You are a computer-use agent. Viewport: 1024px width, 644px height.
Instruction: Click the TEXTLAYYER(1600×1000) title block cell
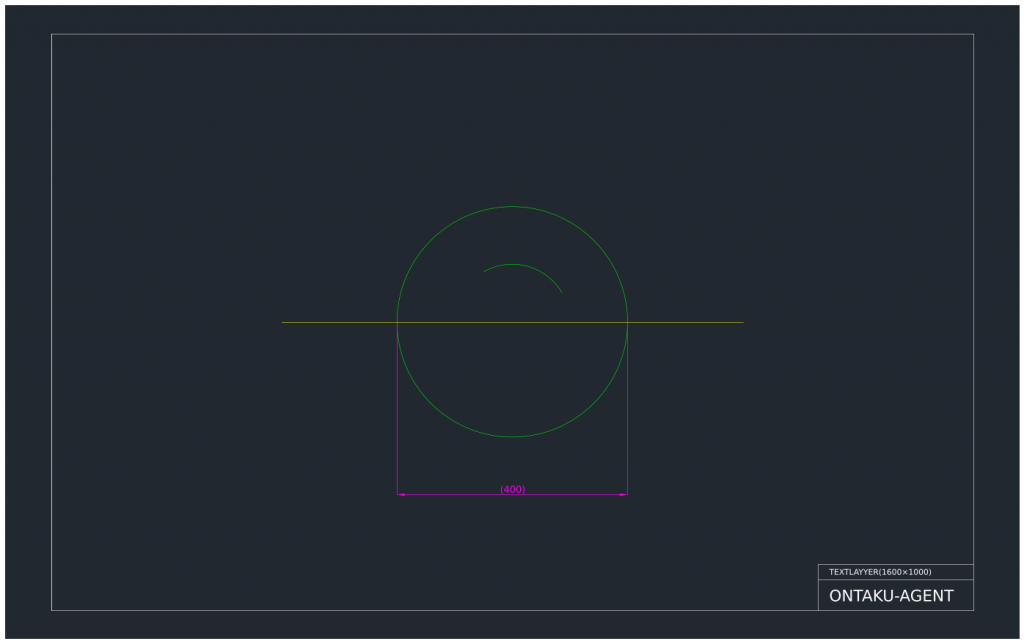tap(878, 572)
